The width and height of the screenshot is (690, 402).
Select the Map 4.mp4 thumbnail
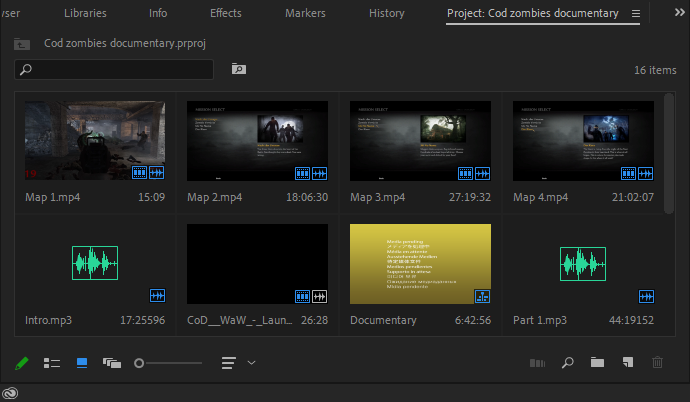click(583, 141)
